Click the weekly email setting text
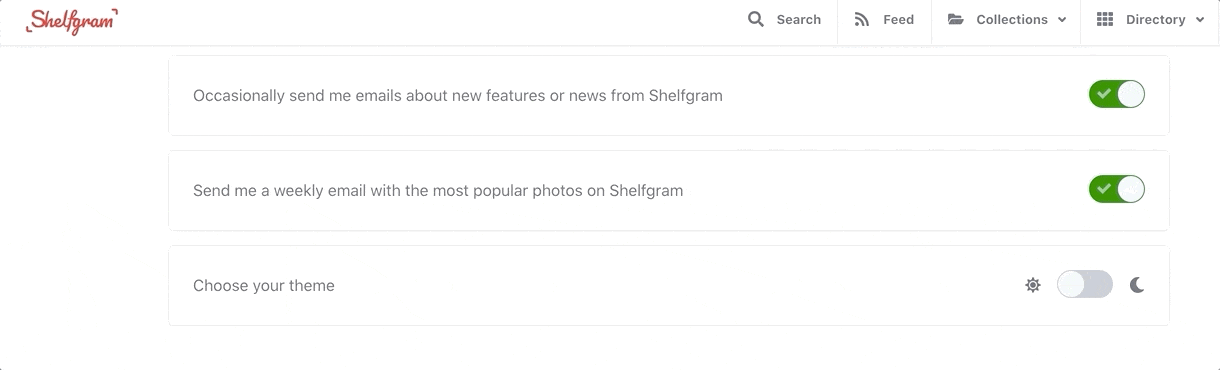This screenshot has height=370, width=1220. pyautogui.click(x=438, y=190)
